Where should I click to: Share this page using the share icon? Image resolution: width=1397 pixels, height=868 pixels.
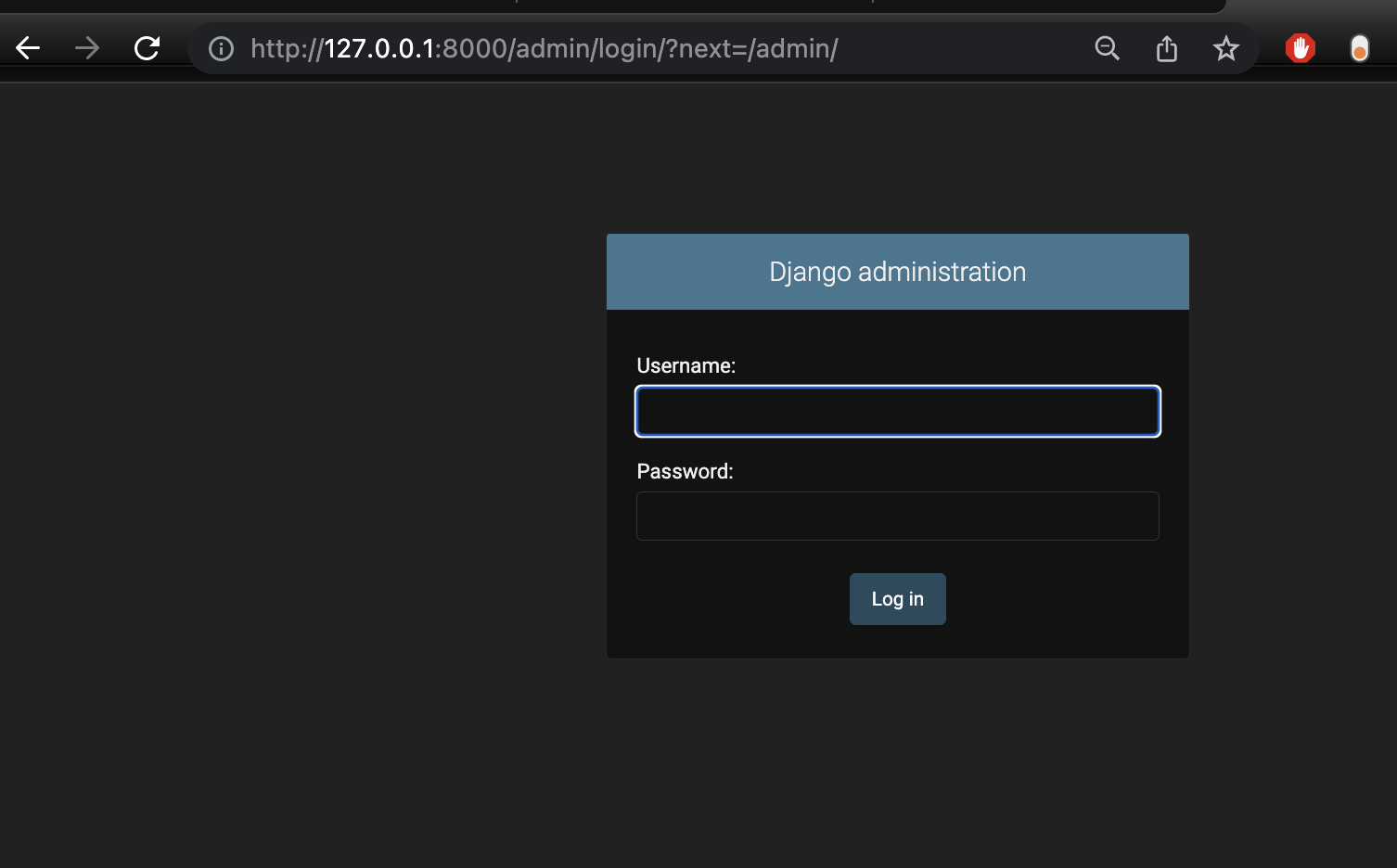[1167, 48]
